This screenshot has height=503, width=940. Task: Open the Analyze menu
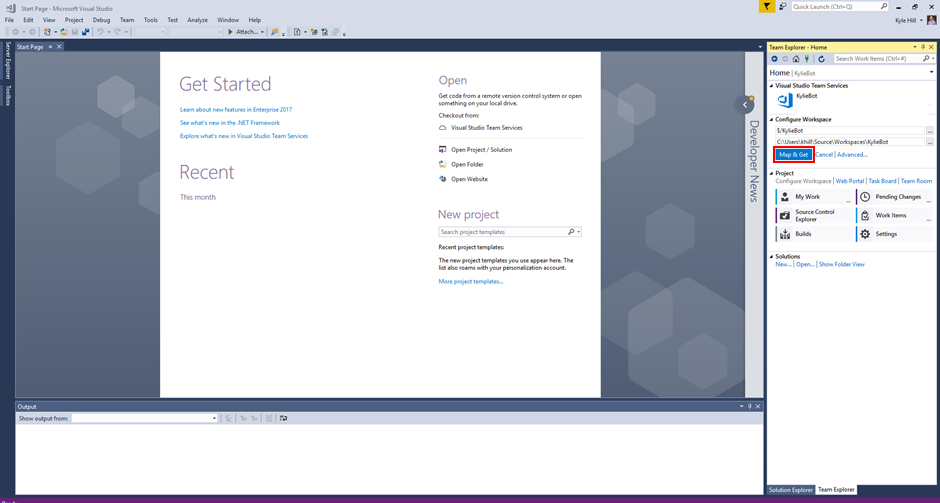click(x=197, y=20)
